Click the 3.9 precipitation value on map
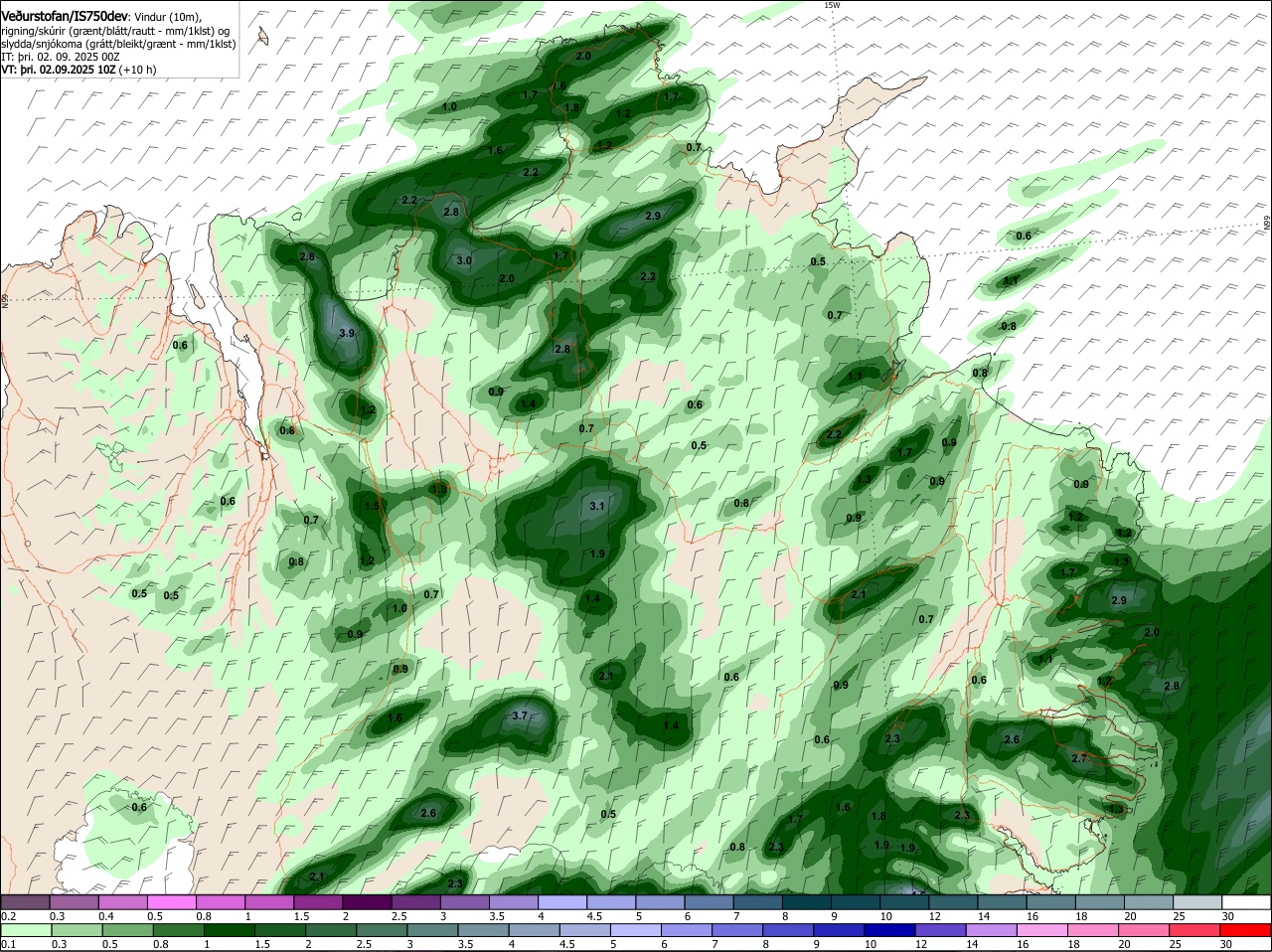1272x952 pixels. coord(347,334)
